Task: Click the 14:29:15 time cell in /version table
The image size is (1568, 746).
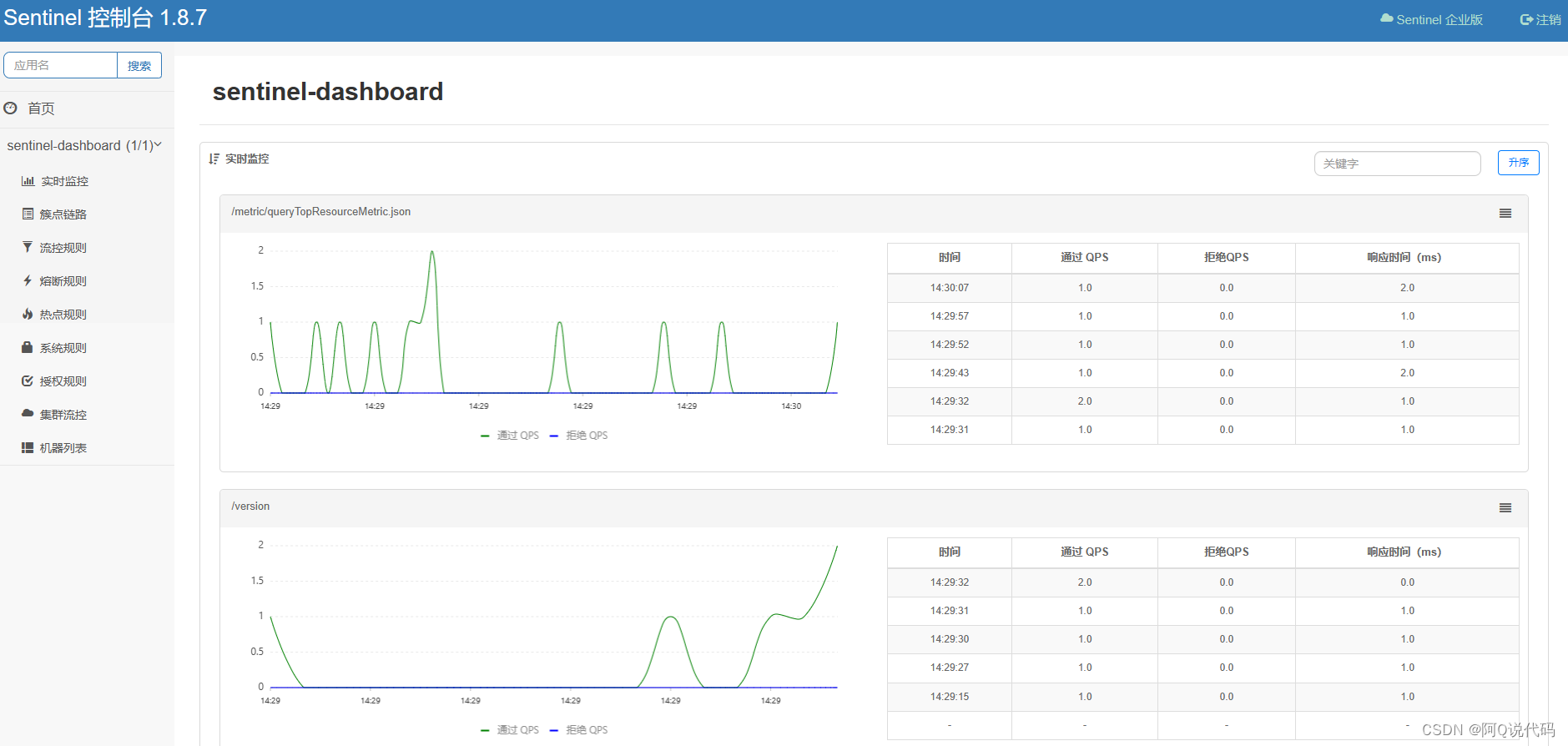Action: click(950, 697)
